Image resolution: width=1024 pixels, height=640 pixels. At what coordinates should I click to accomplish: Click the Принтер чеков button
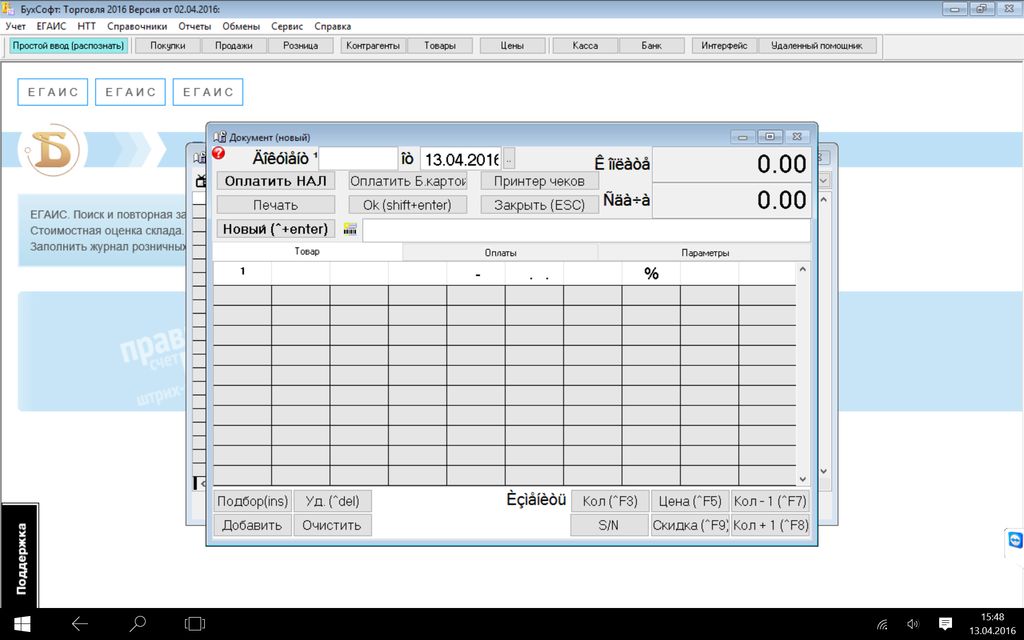coord(540,181)
